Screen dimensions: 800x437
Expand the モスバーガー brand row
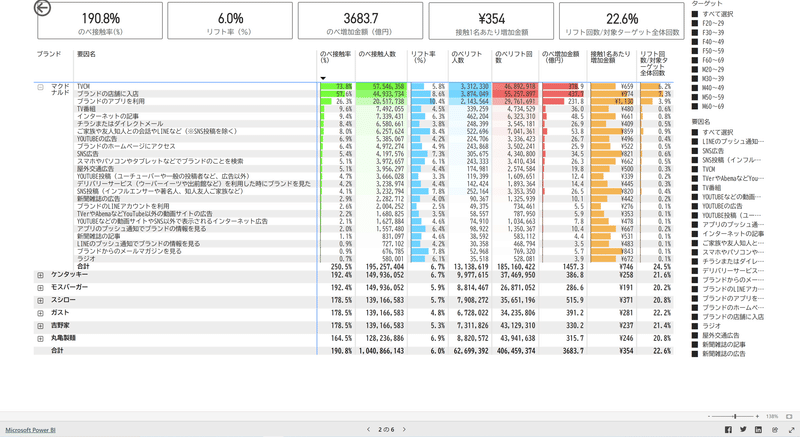click(x=40, y=288)
